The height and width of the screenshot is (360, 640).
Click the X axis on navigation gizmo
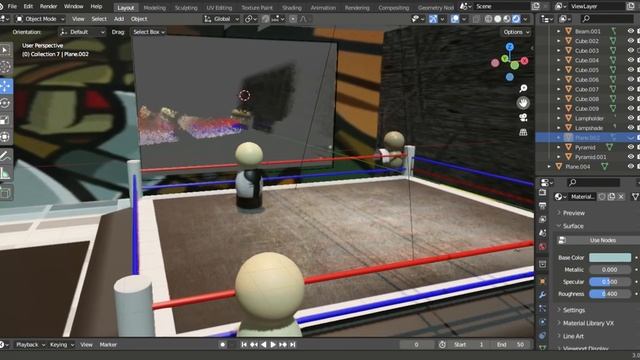pos(524,61)
